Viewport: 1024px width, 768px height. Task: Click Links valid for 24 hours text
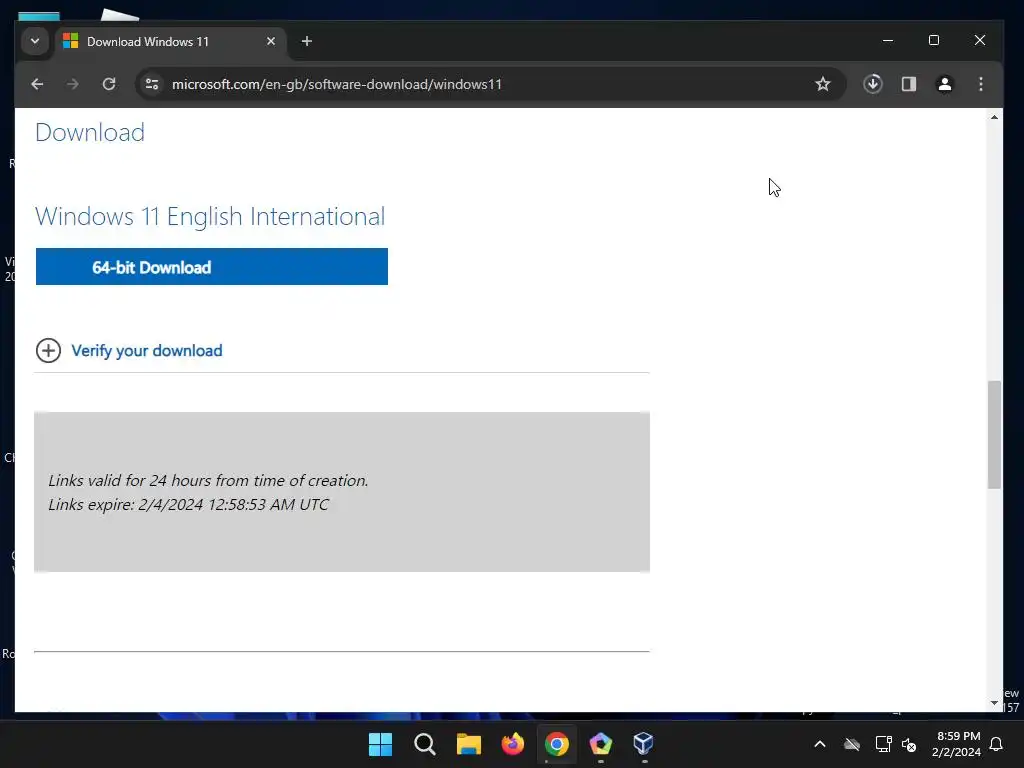pyautogui.click(x=208, y=481)
